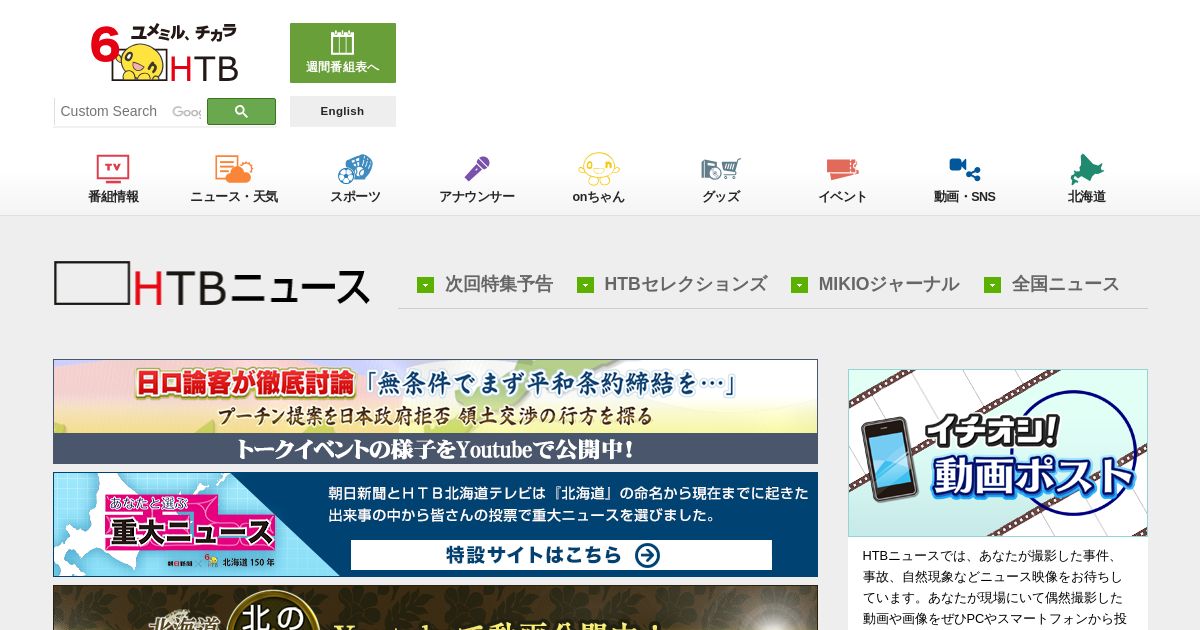Select onちゃん menu label

point(599,197)
